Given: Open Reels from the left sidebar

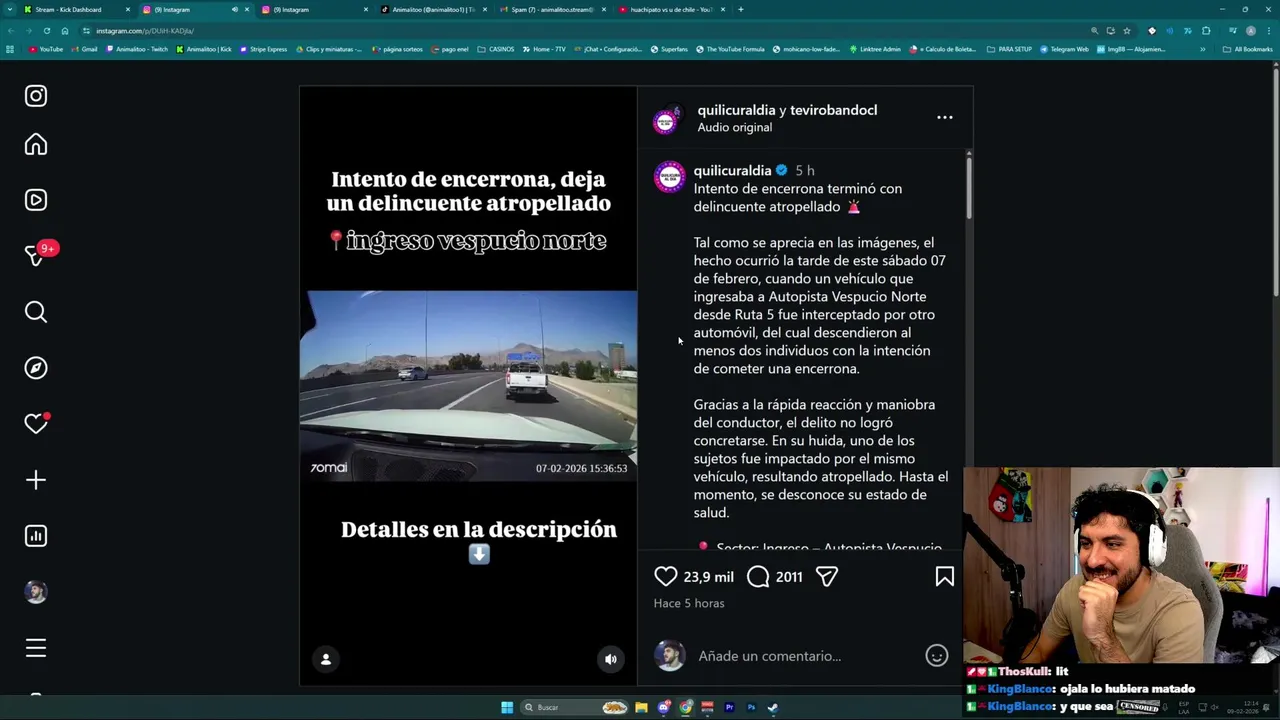Looking at the screenshot, I should pyautogui.click(x=36, y=200).
